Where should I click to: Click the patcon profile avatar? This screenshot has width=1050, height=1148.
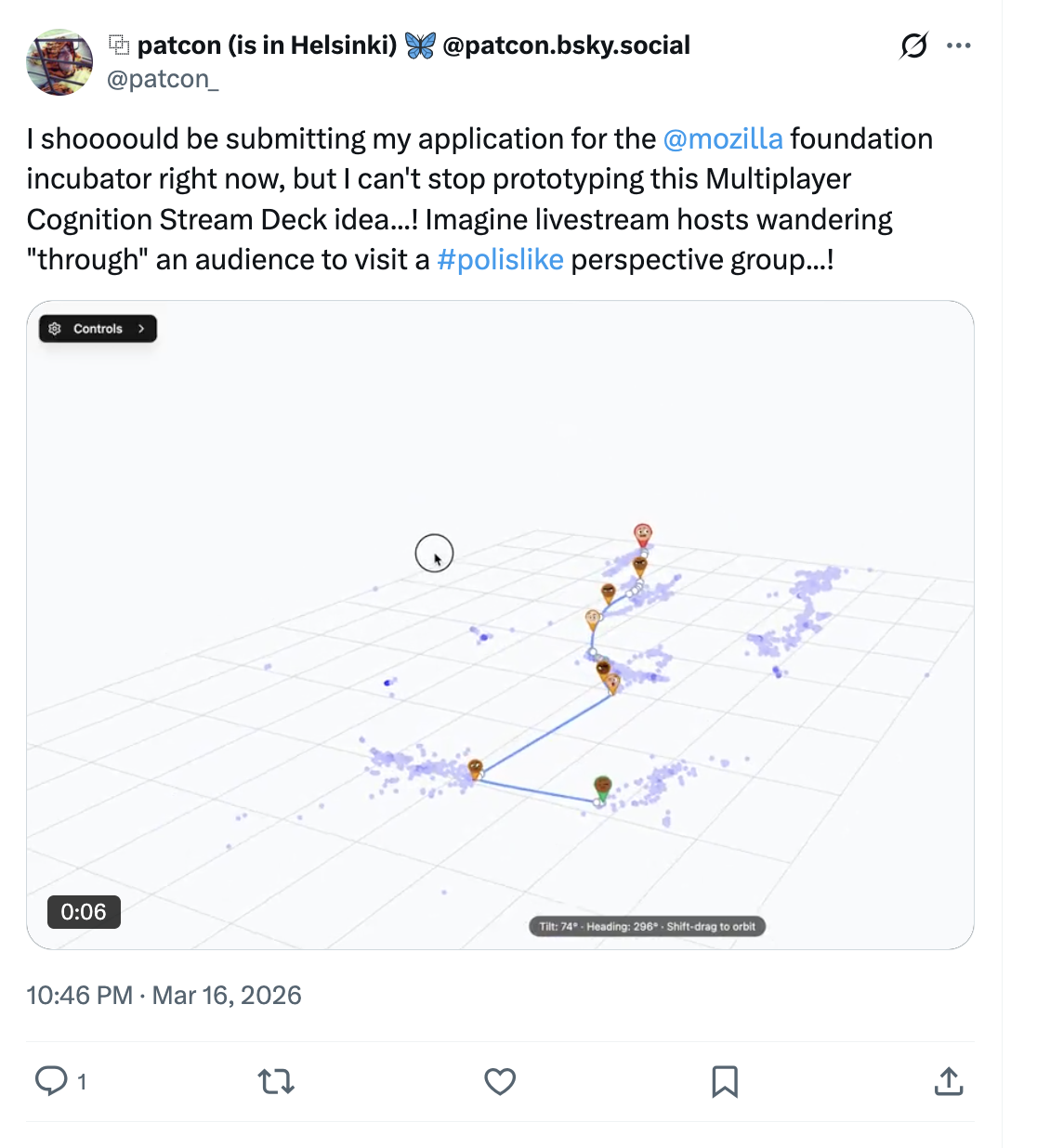click(59, 62)
